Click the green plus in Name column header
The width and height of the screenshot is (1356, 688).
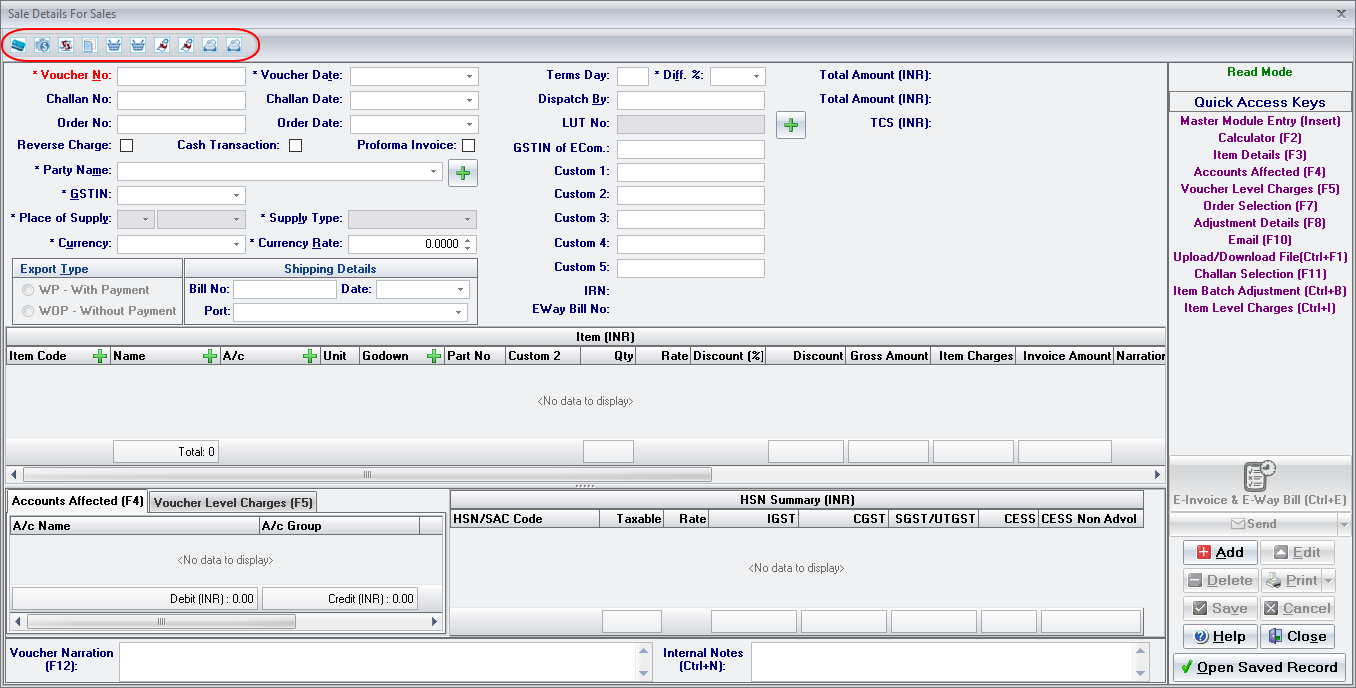(210, 356)
